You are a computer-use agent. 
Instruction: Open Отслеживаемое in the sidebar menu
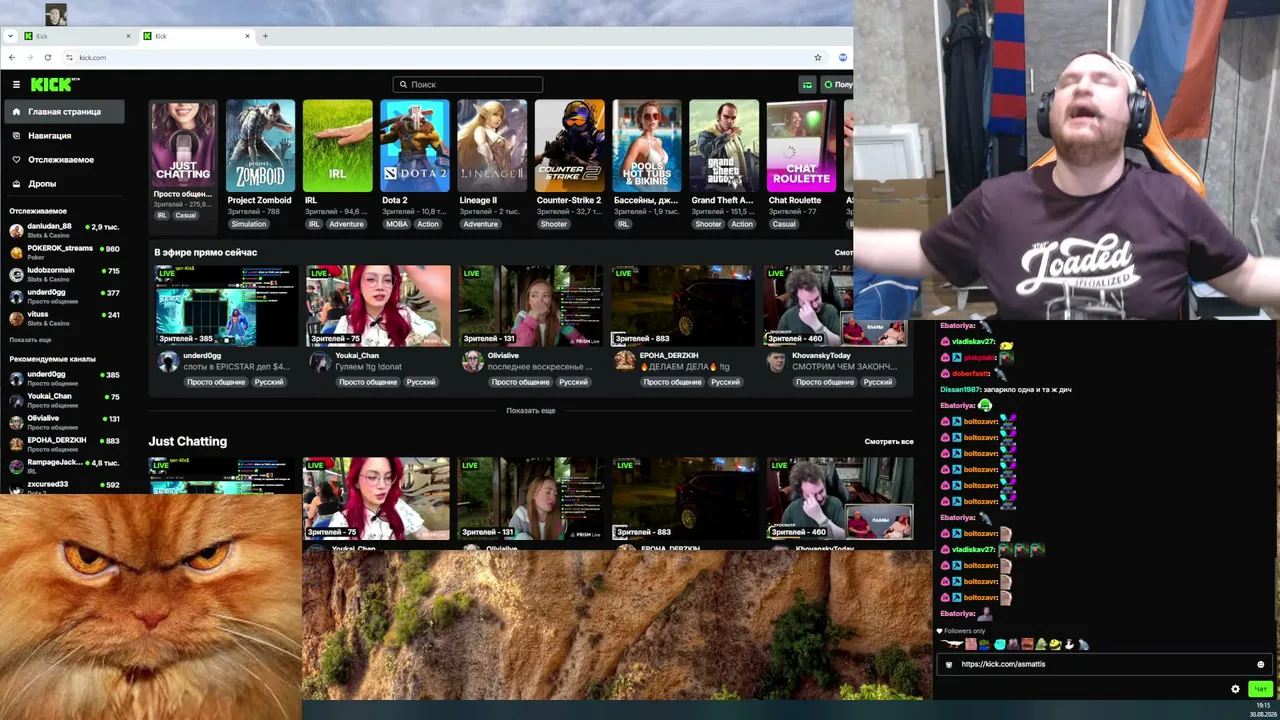tap(65, 160)
